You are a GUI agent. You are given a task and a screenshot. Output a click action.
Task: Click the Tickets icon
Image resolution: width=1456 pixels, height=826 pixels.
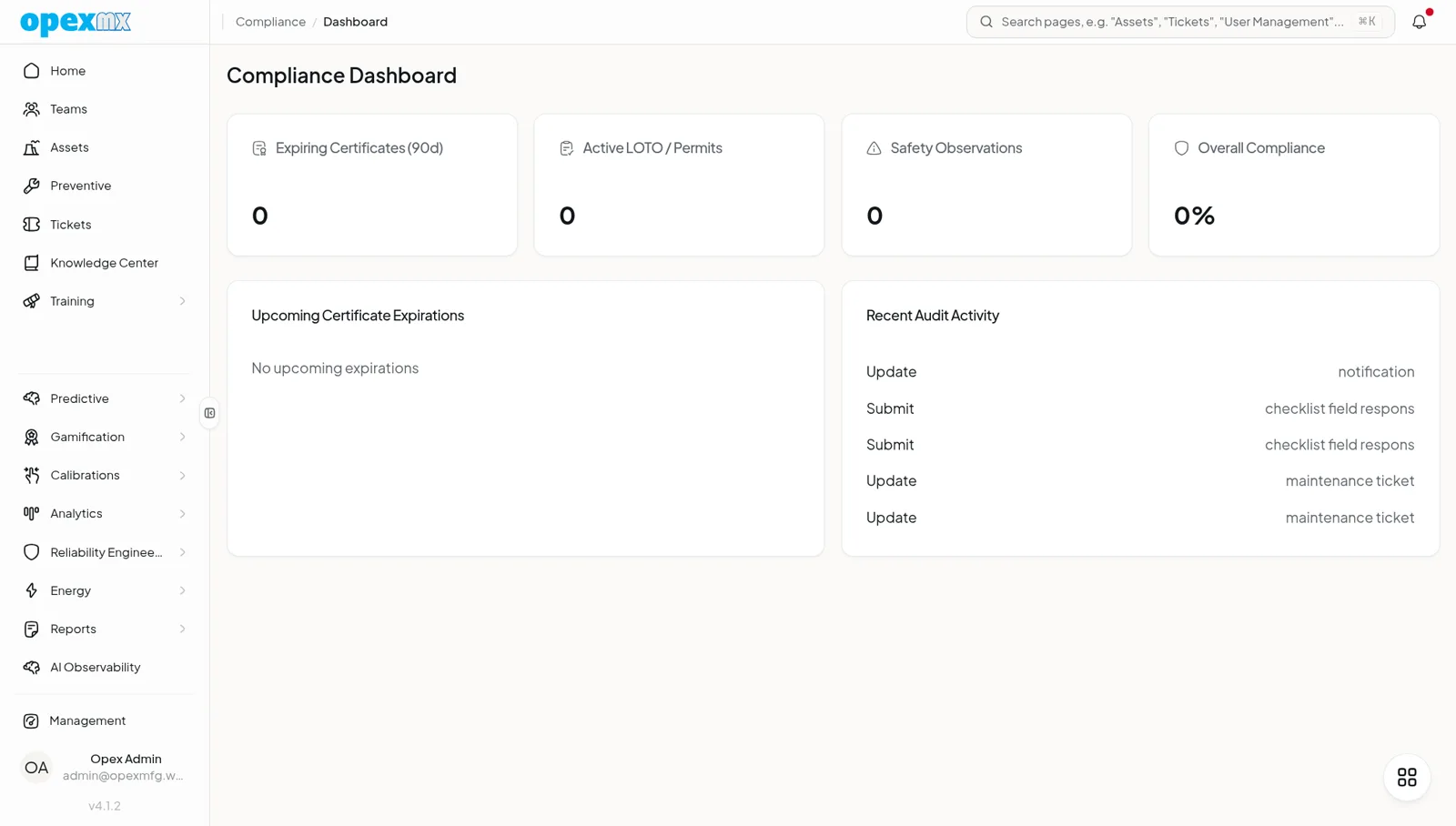pyautogui.click(x=32, y=225)
